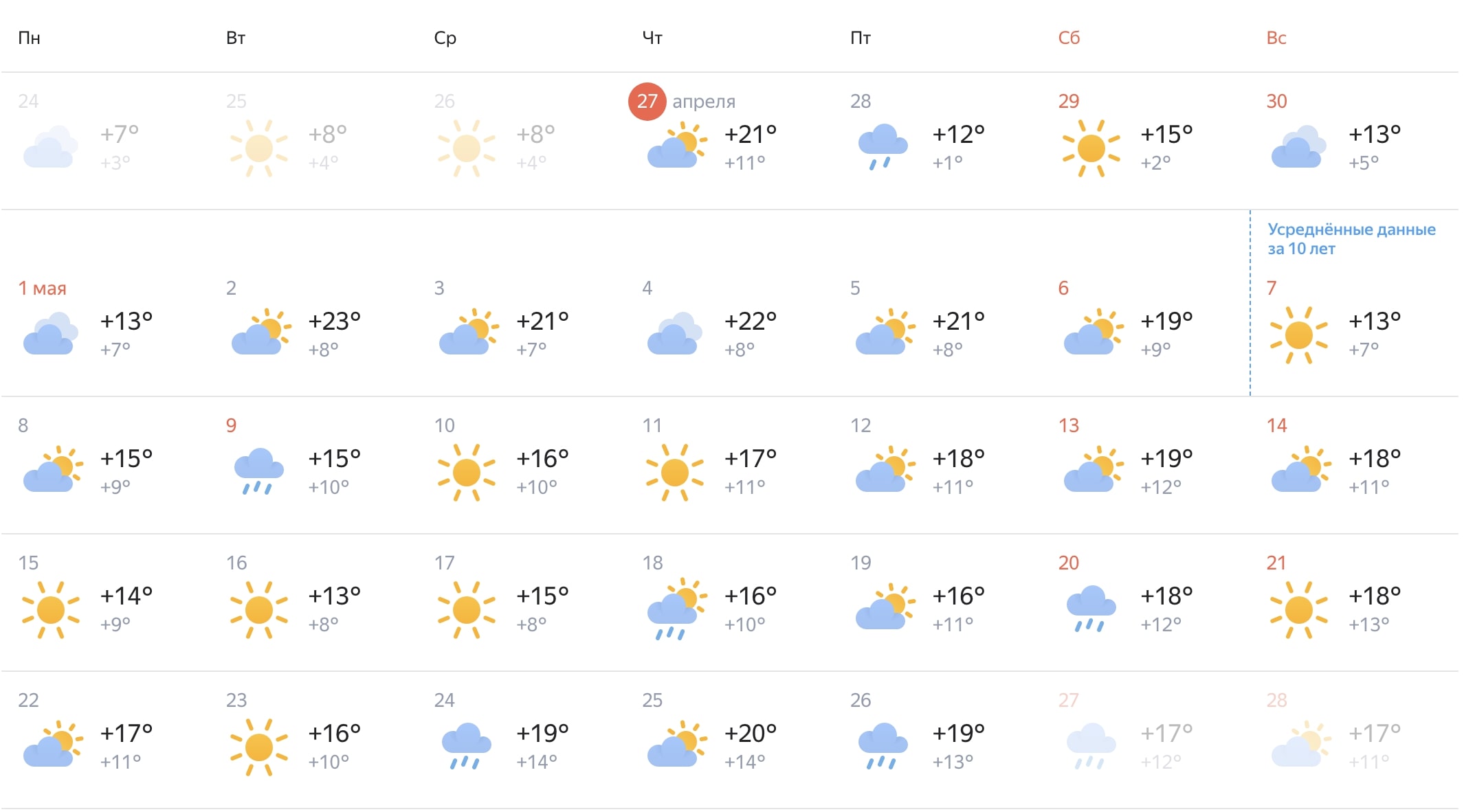Click the partly cloudy icon for 27 April
Screen dimensions: 1464x812
pos(676,147)
